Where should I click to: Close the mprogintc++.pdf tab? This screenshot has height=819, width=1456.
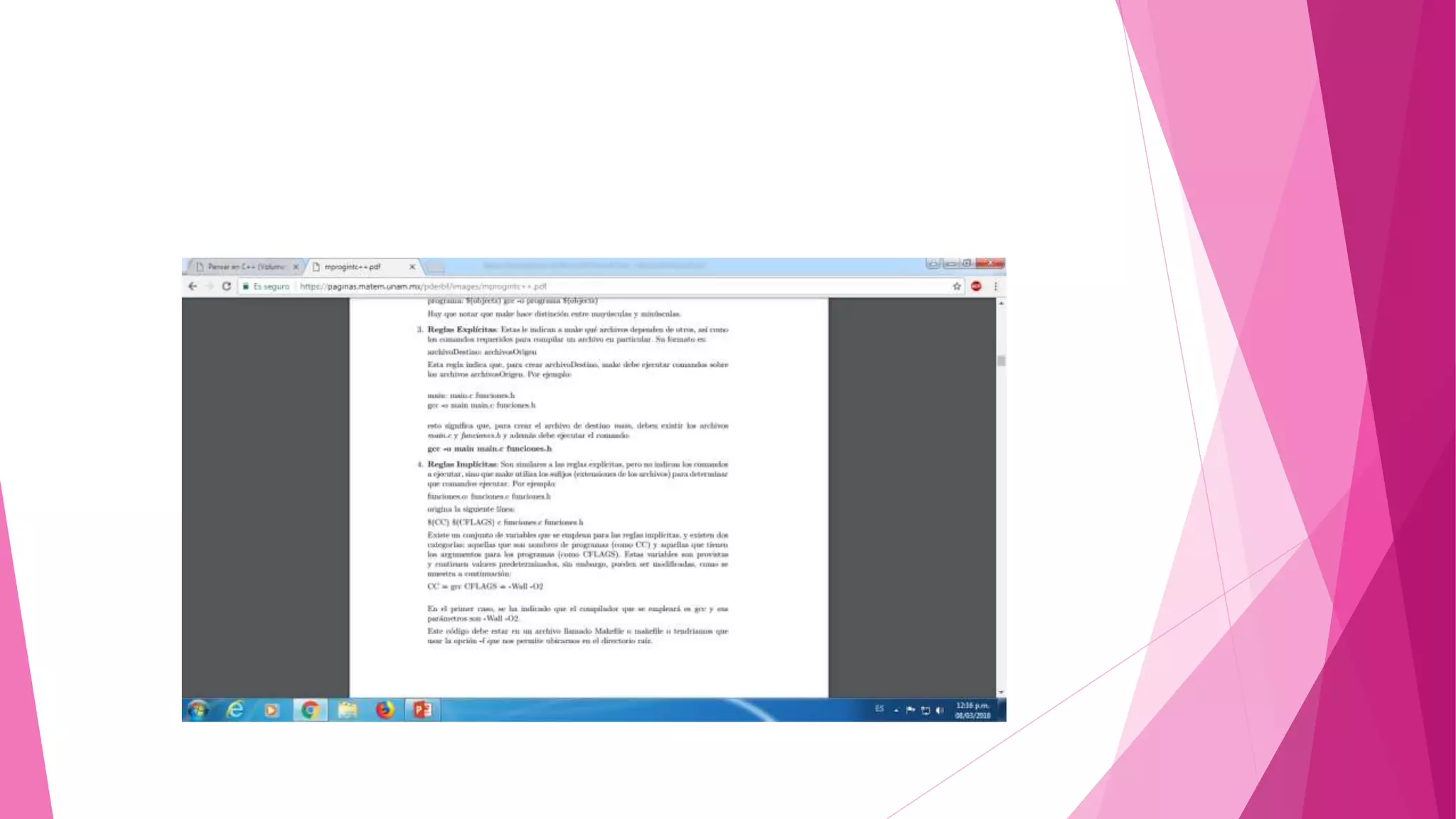click(x=412, y=267)
